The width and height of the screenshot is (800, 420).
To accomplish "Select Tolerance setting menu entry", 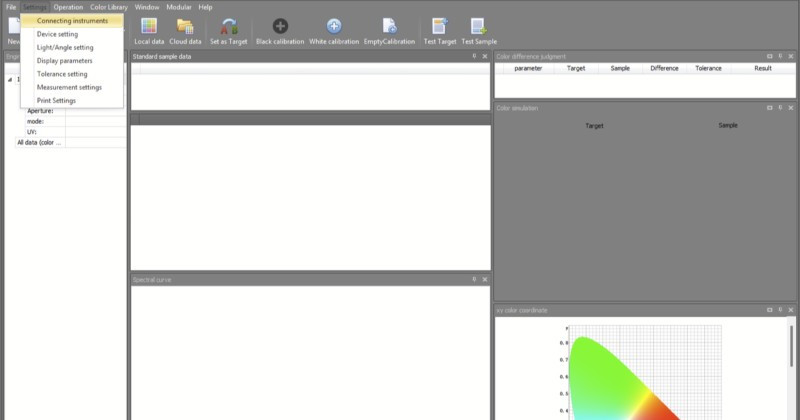I will [x=72, y=74].
